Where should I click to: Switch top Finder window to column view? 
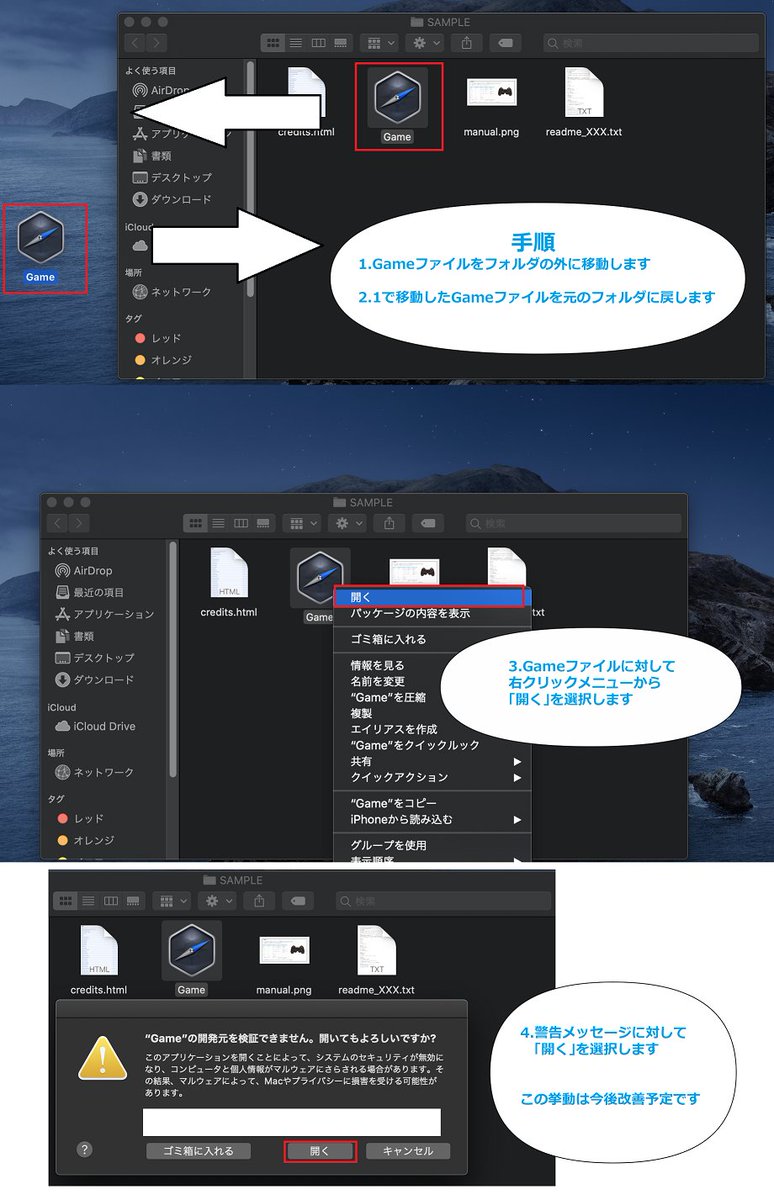coord(319,43)
